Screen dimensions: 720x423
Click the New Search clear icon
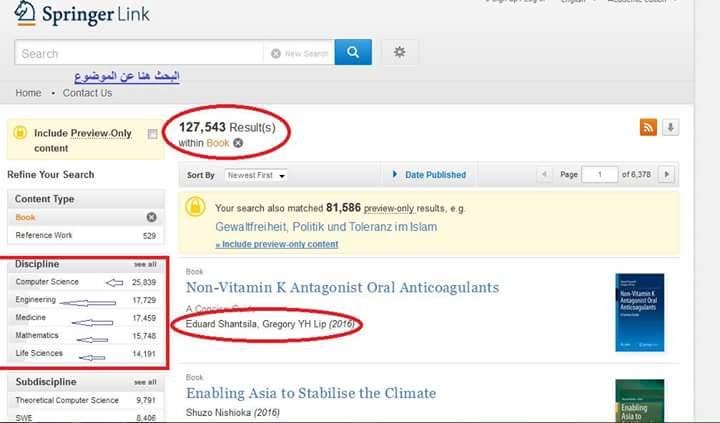(276, 54)
